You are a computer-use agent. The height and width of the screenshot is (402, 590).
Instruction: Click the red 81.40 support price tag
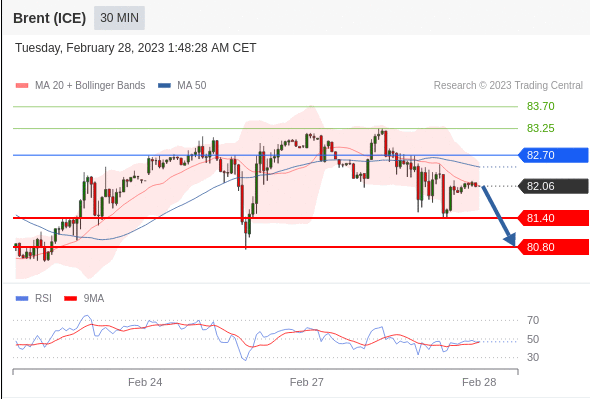coord(553,218)
